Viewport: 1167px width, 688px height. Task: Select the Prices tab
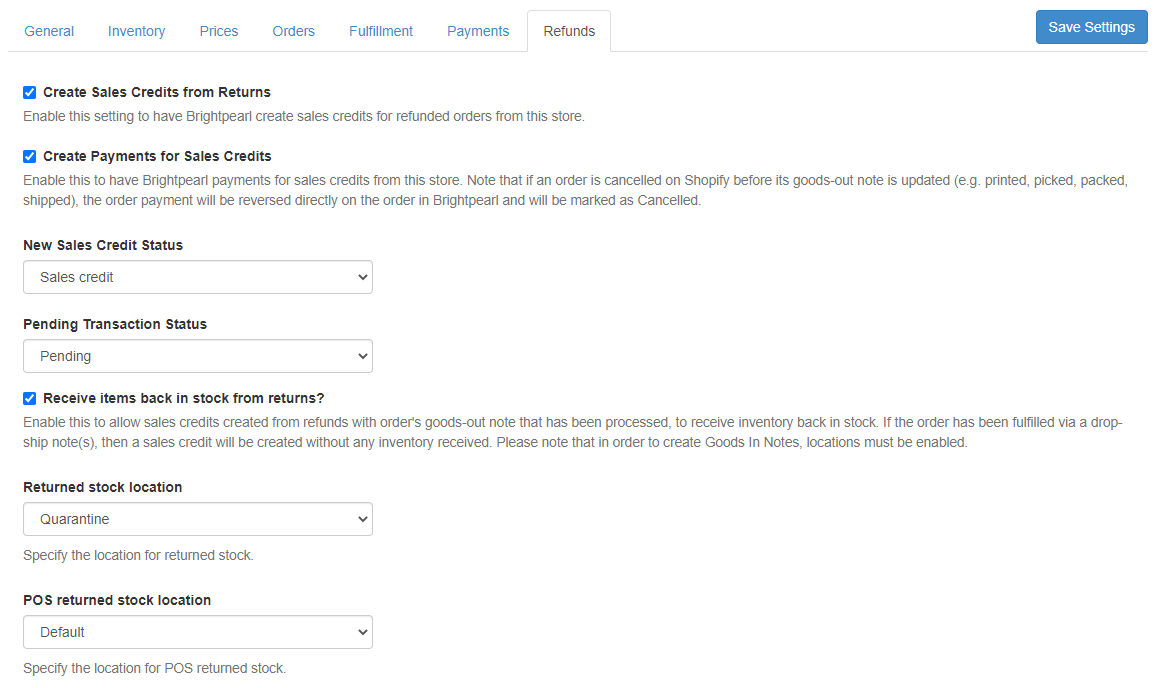[x=218, y=31]
